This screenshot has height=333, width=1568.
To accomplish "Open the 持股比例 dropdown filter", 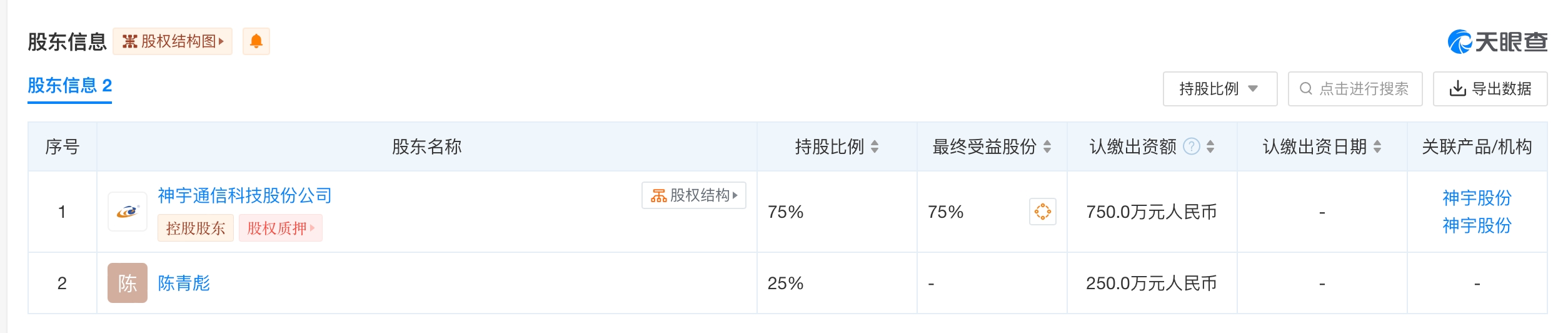I will point(1219,89).
